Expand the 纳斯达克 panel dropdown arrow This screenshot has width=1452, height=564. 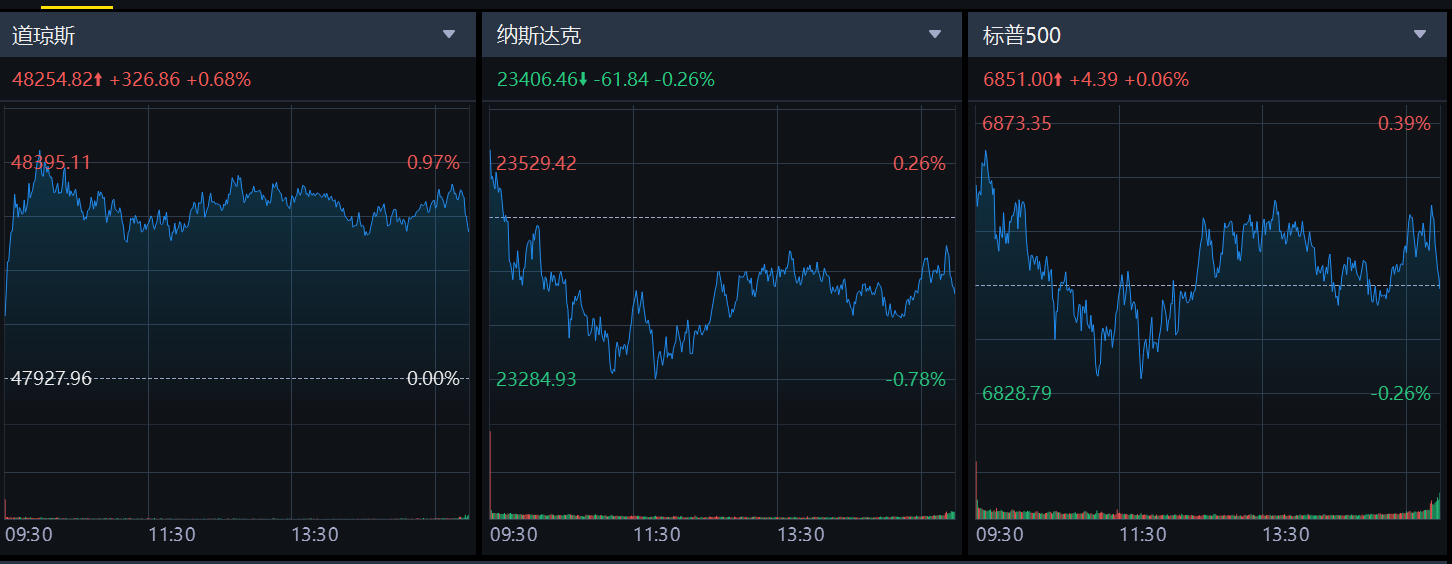pyautogui.click(x=935, y=35)
